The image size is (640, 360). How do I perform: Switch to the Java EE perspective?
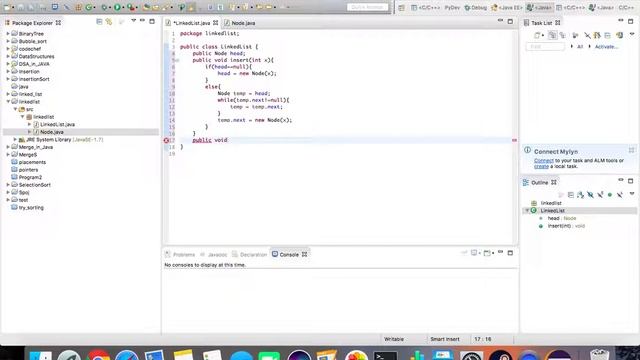[507, 7]
